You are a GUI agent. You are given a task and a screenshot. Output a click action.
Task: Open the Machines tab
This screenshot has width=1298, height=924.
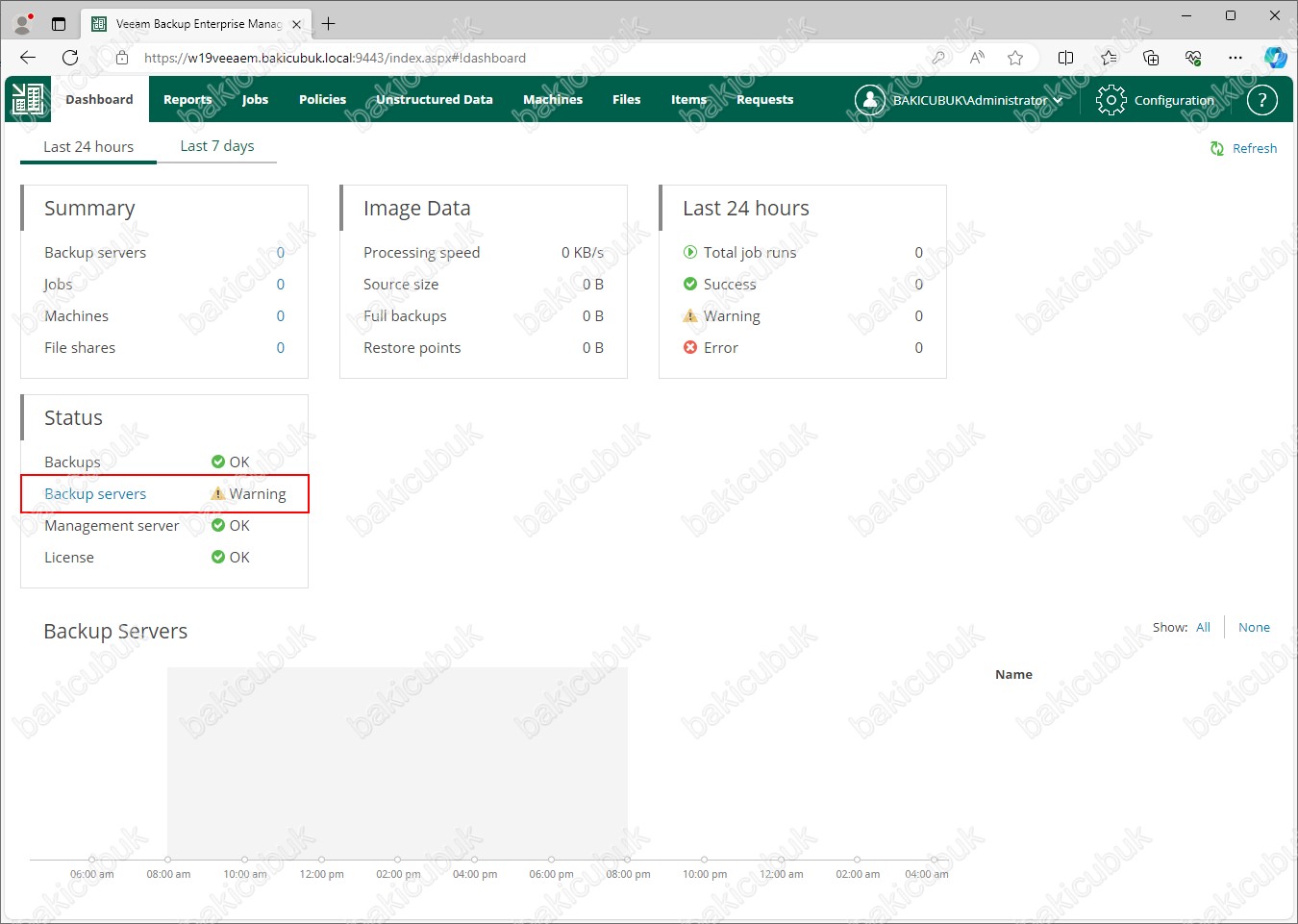pyautogui.click(x=553, y=99)
